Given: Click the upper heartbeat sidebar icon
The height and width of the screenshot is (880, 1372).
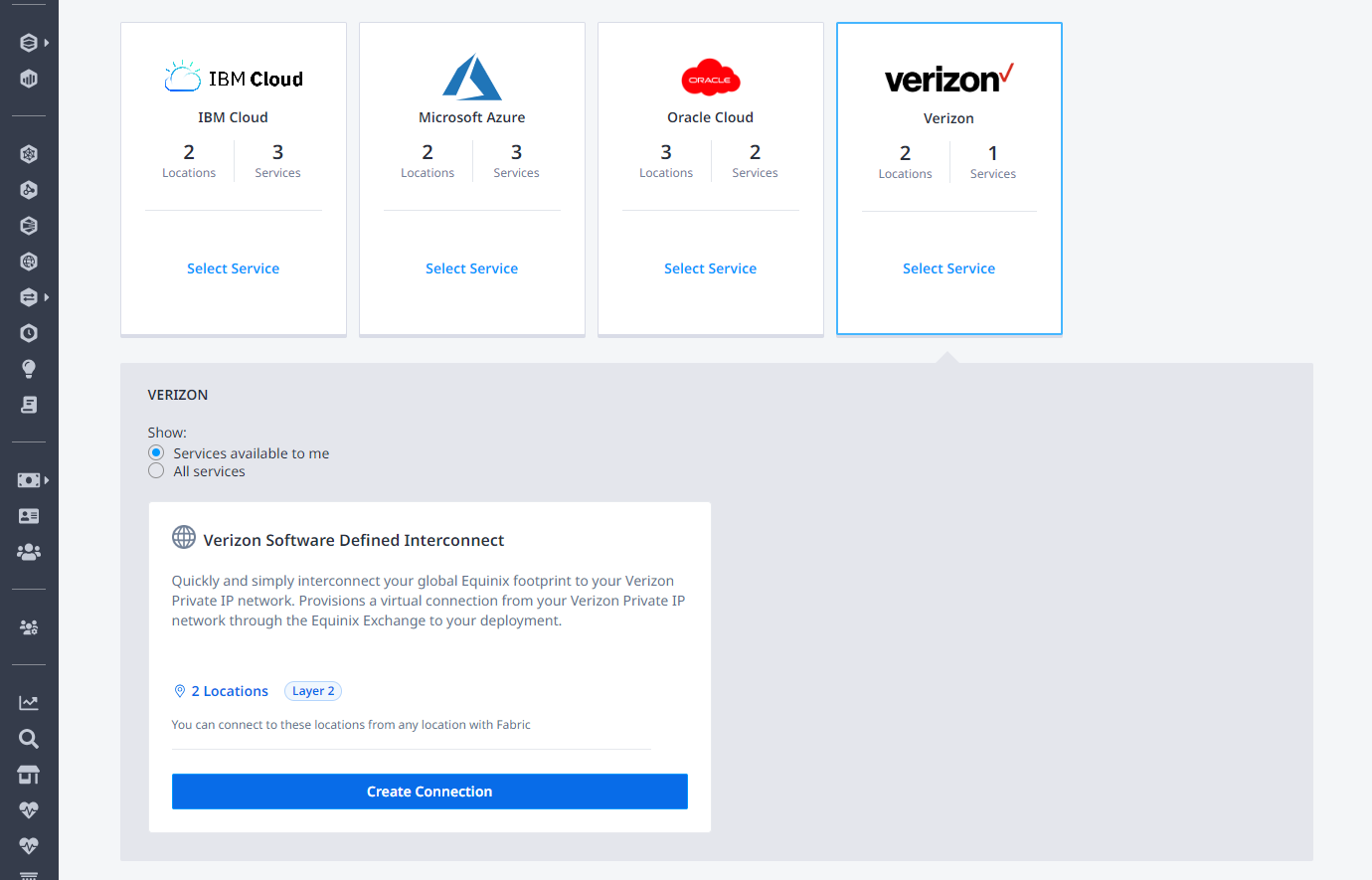Looking at the screenshot, I should click(29, 810).
